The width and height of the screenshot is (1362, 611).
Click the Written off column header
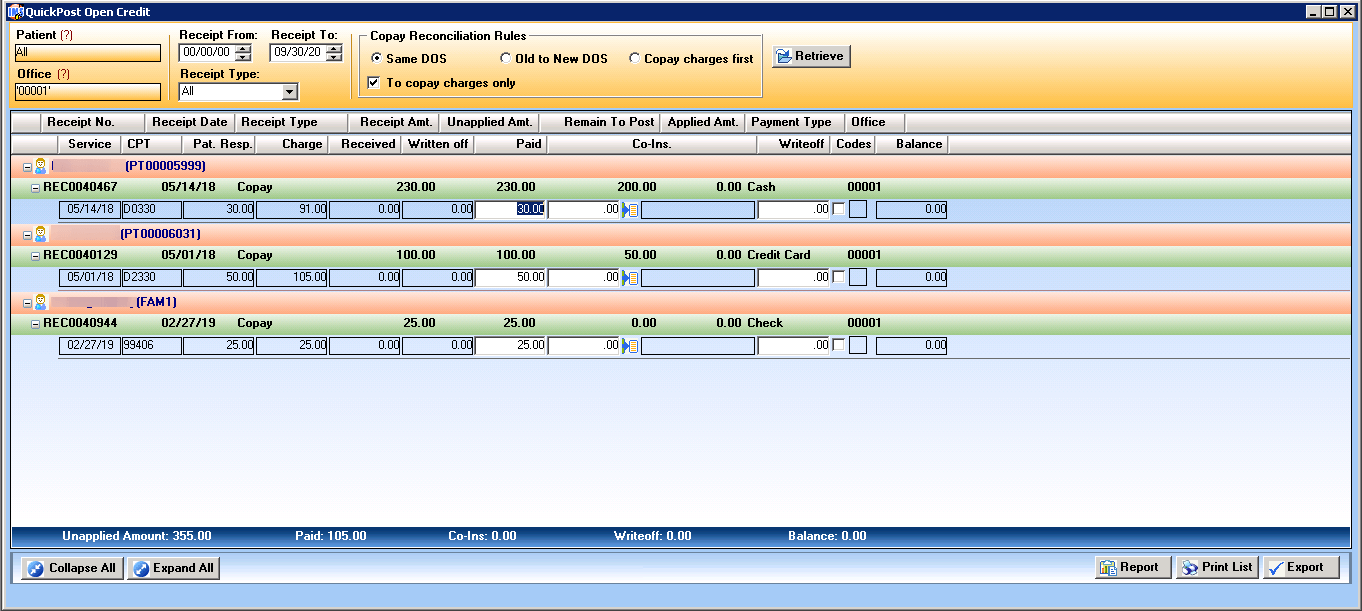click(438, 144)
